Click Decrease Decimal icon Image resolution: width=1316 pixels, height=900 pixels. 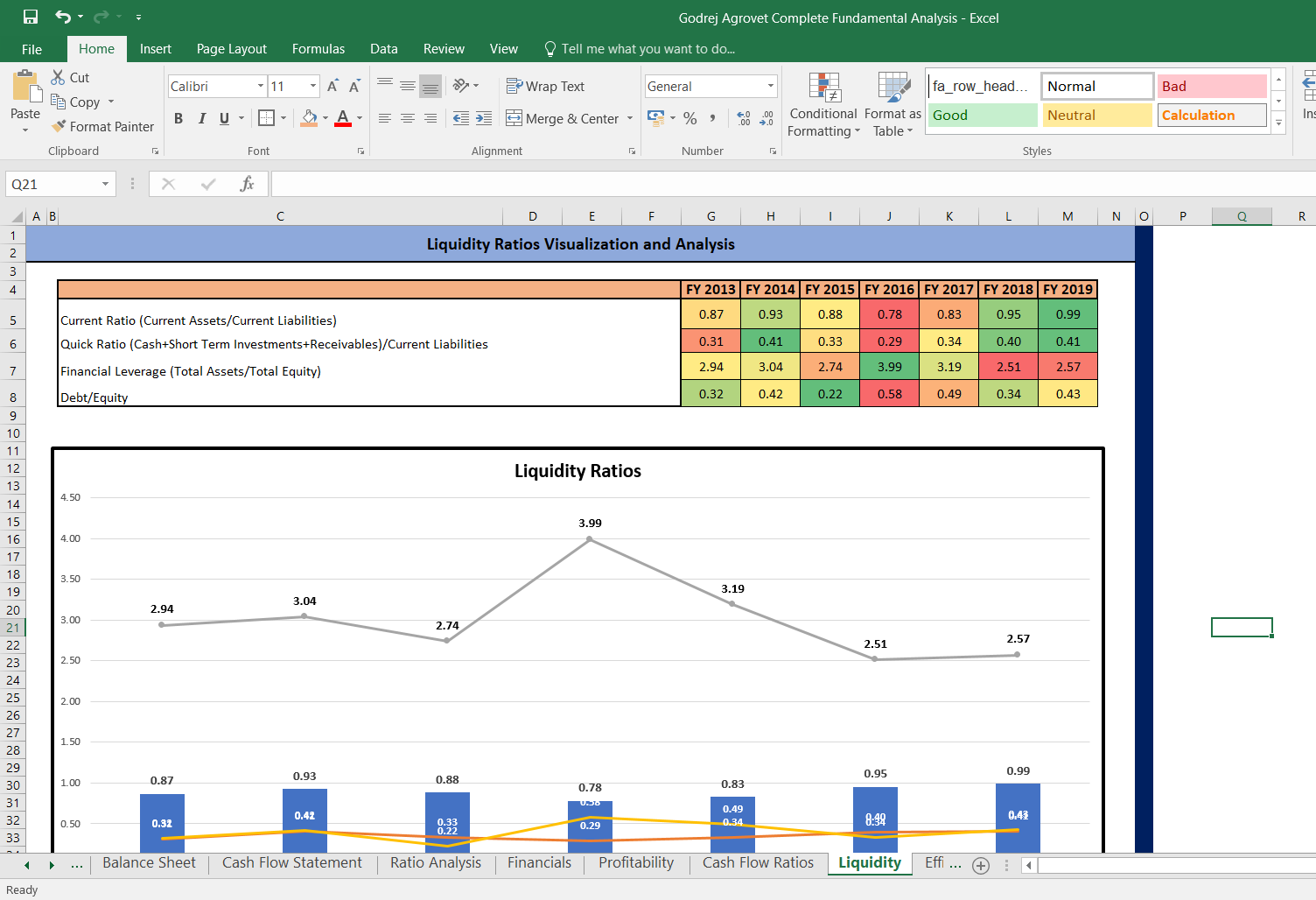[766, 118]
